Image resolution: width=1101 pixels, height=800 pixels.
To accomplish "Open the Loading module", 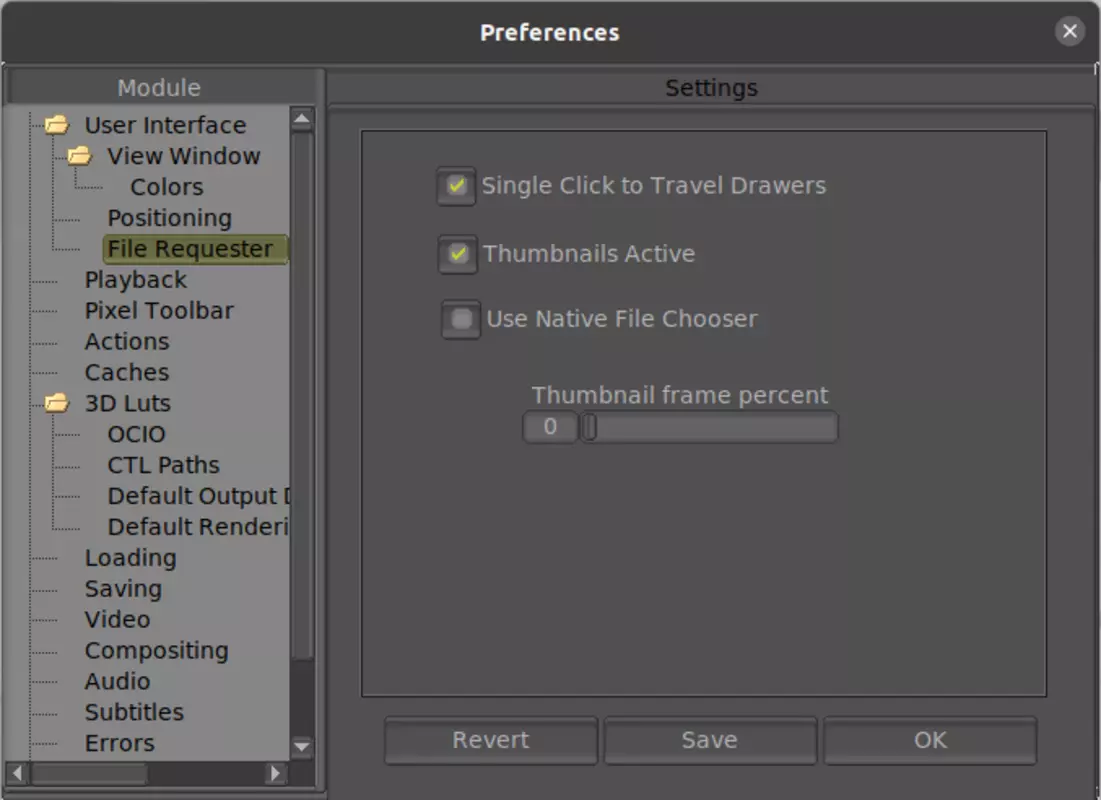I will point(131,558).
